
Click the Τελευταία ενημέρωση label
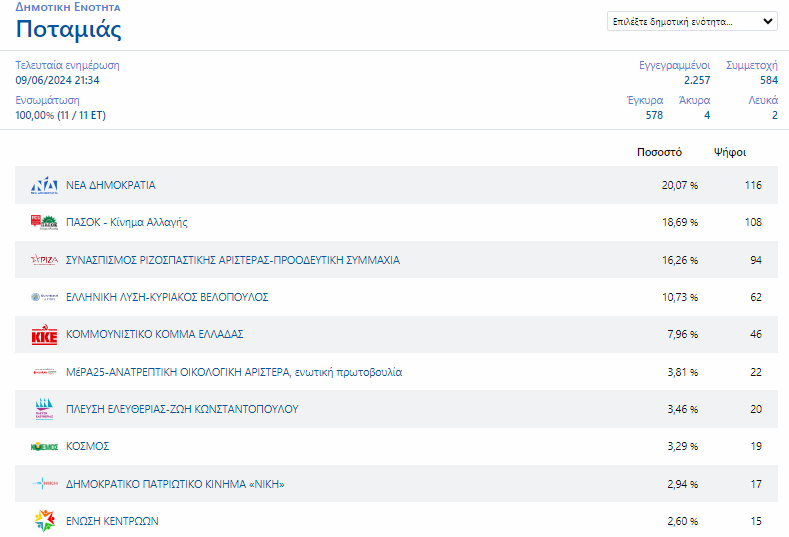(67, 65)
